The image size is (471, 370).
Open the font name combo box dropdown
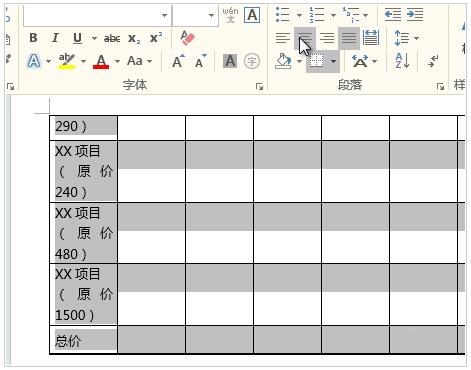click(164, 15)
